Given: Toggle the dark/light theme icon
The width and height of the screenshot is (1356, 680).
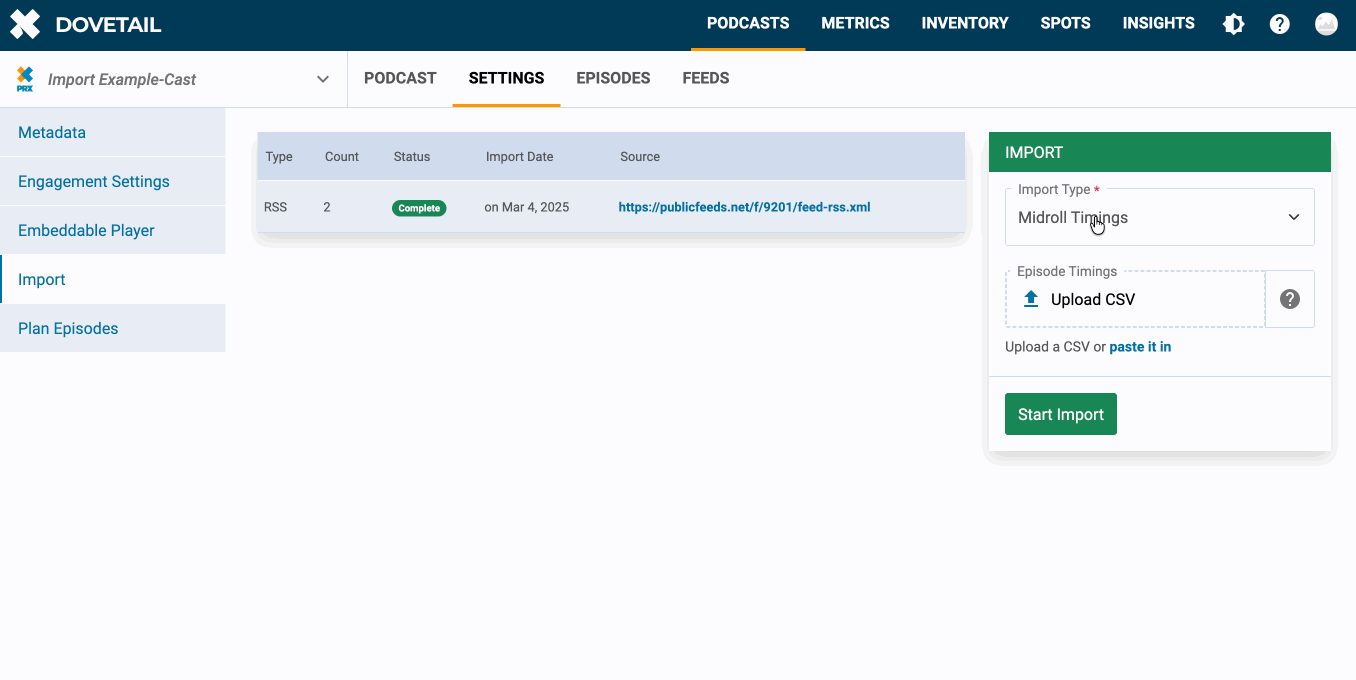Looking at the screenshot, I should [x=1234, y=25].
